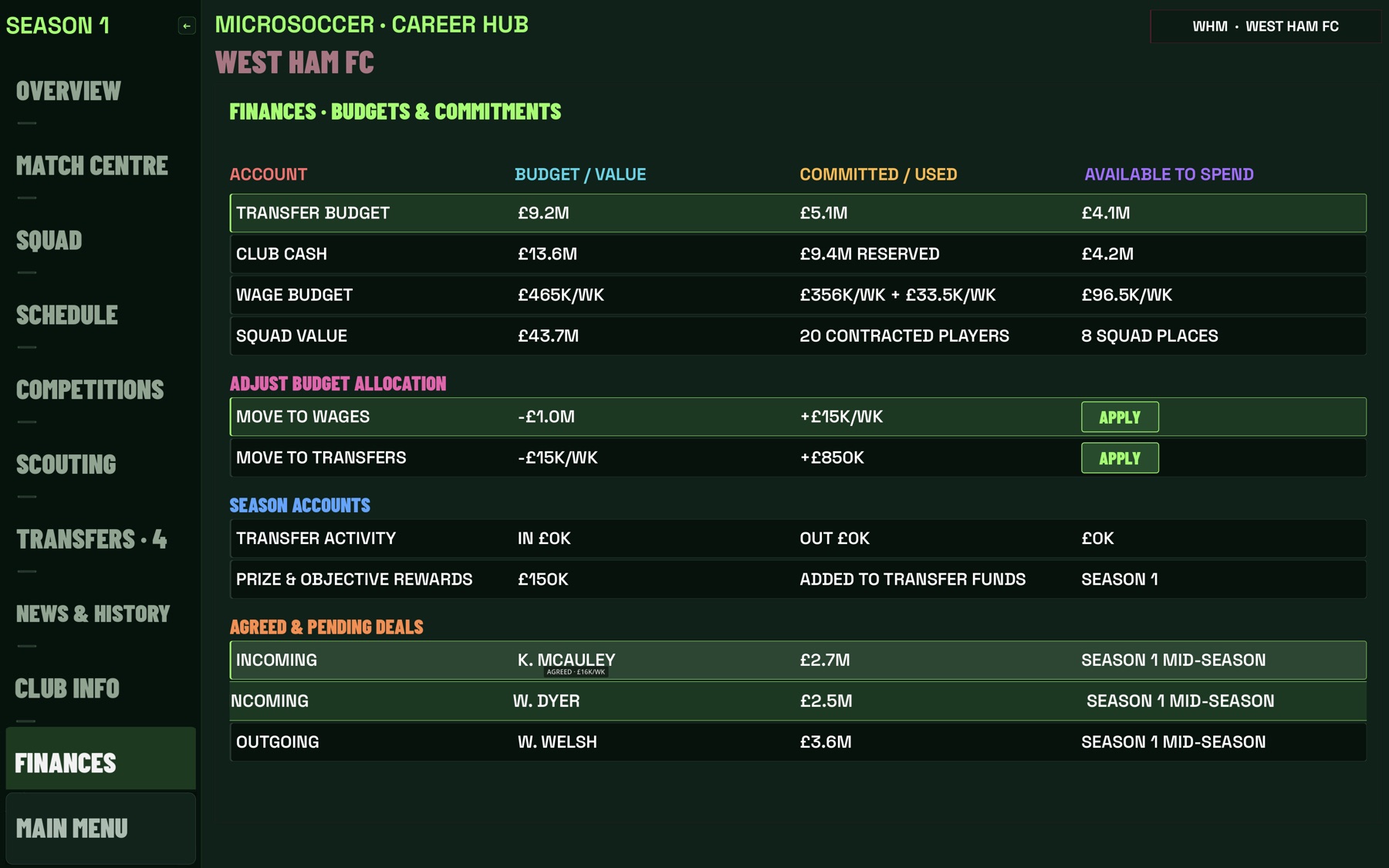Click the Committed / Used column header

tap(878, 174)
